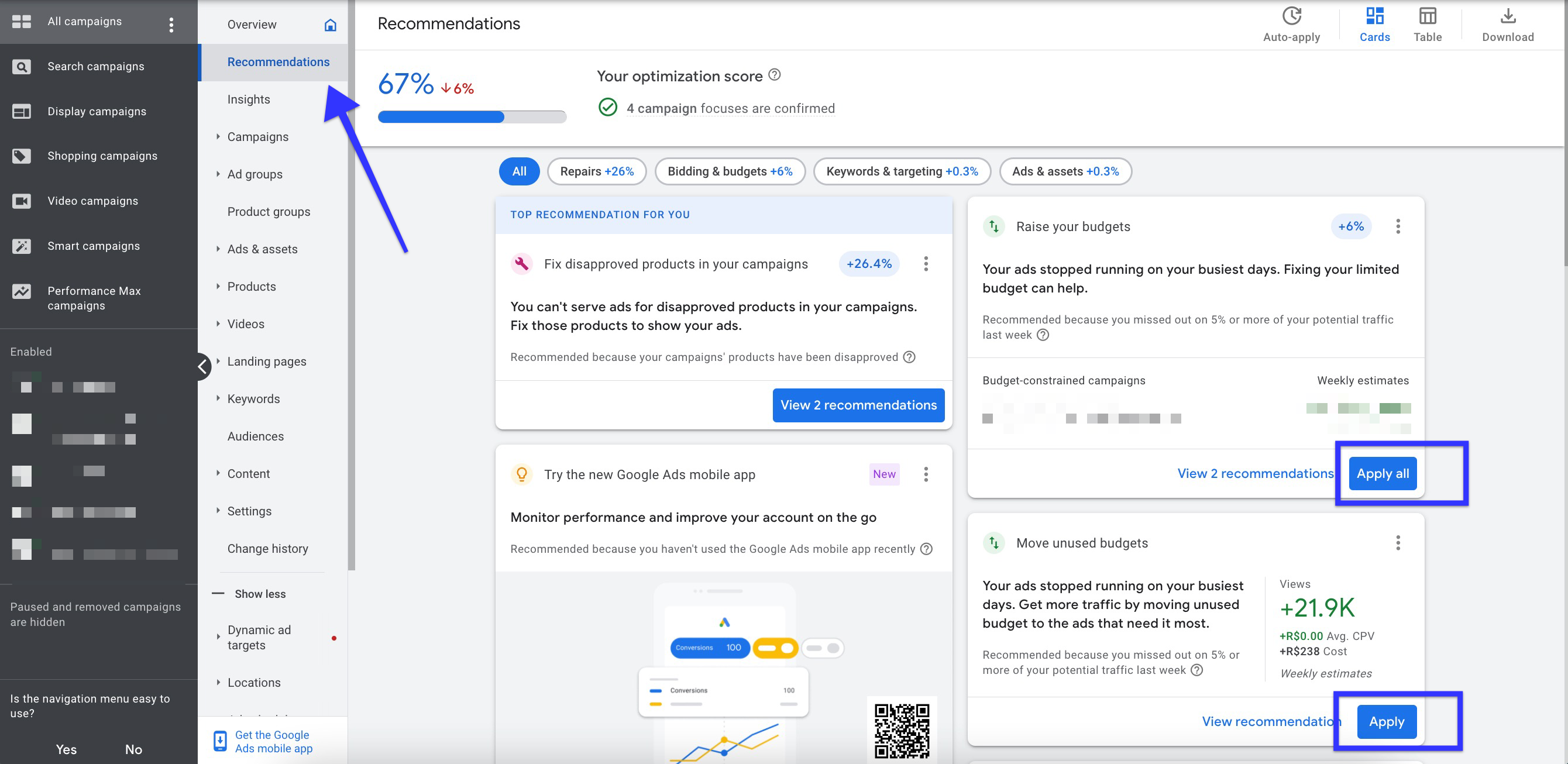The width and height of the screenshot is (1568, 764).
Task: Click the Smart campaigns wand icon
Action: (x=21, y=246)
